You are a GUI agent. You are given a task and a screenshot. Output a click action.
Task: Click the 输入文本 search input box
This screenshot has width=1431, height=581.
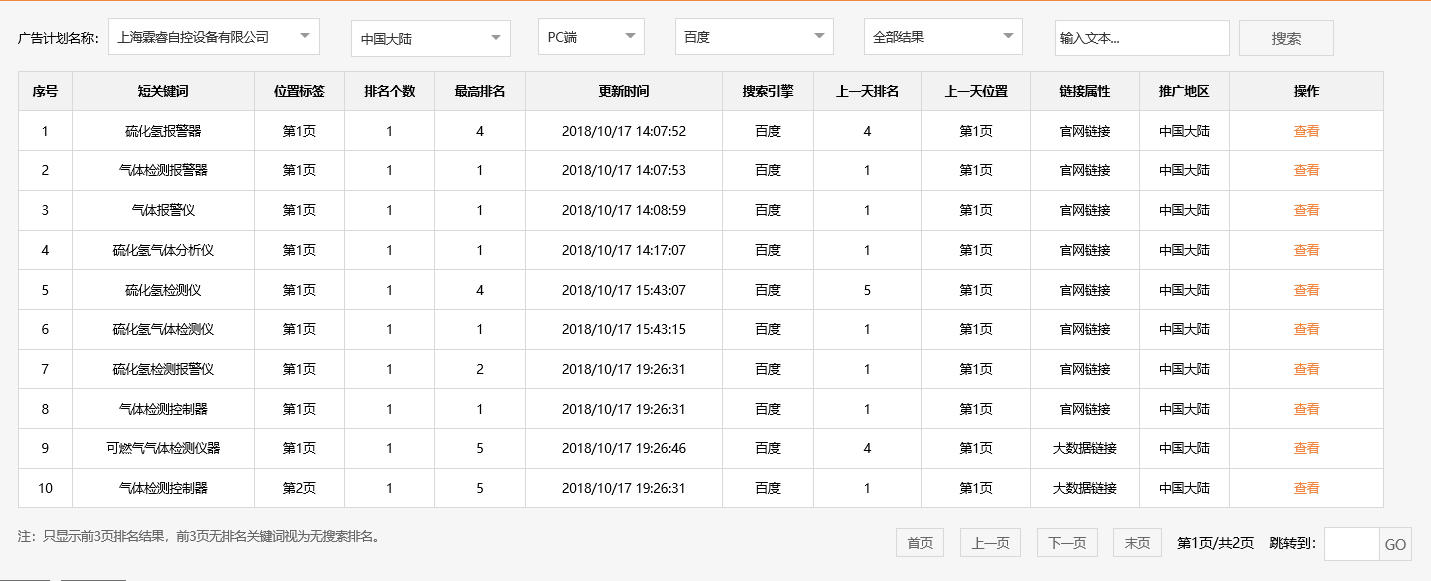tap(1142, 37)
